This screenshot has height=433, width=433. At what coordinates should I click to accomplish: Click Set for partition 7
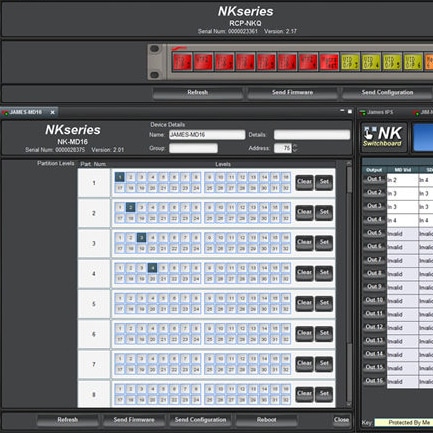(324, 364)
